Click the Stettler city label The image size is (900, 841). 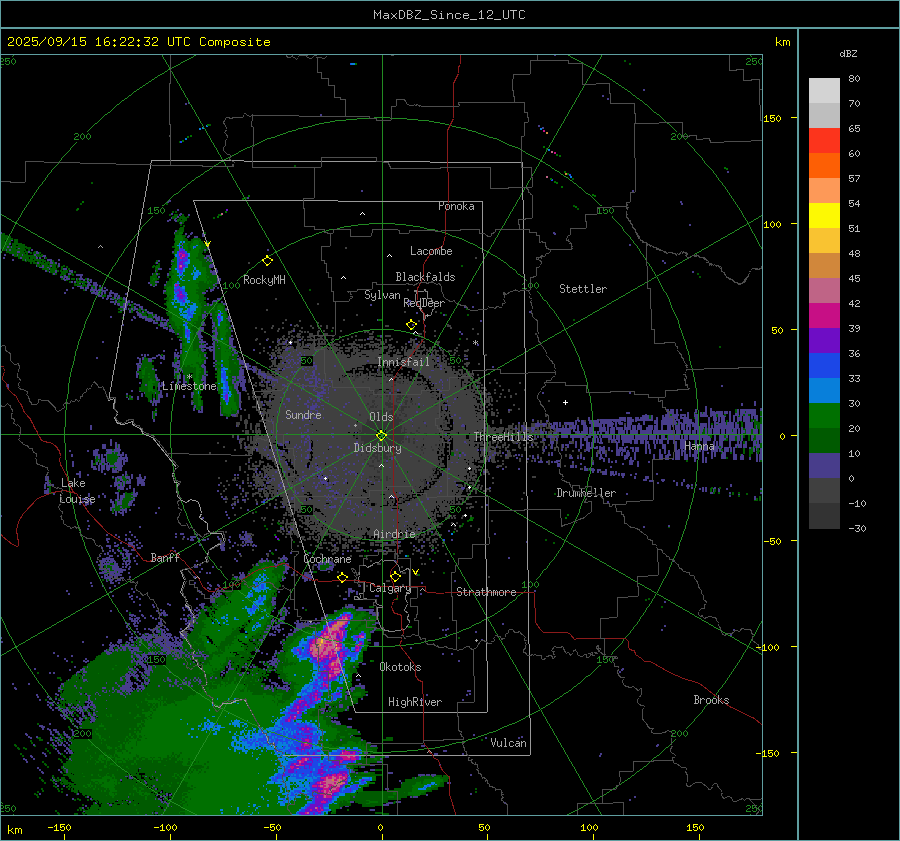pyautogui.click(x=583, y=289)
